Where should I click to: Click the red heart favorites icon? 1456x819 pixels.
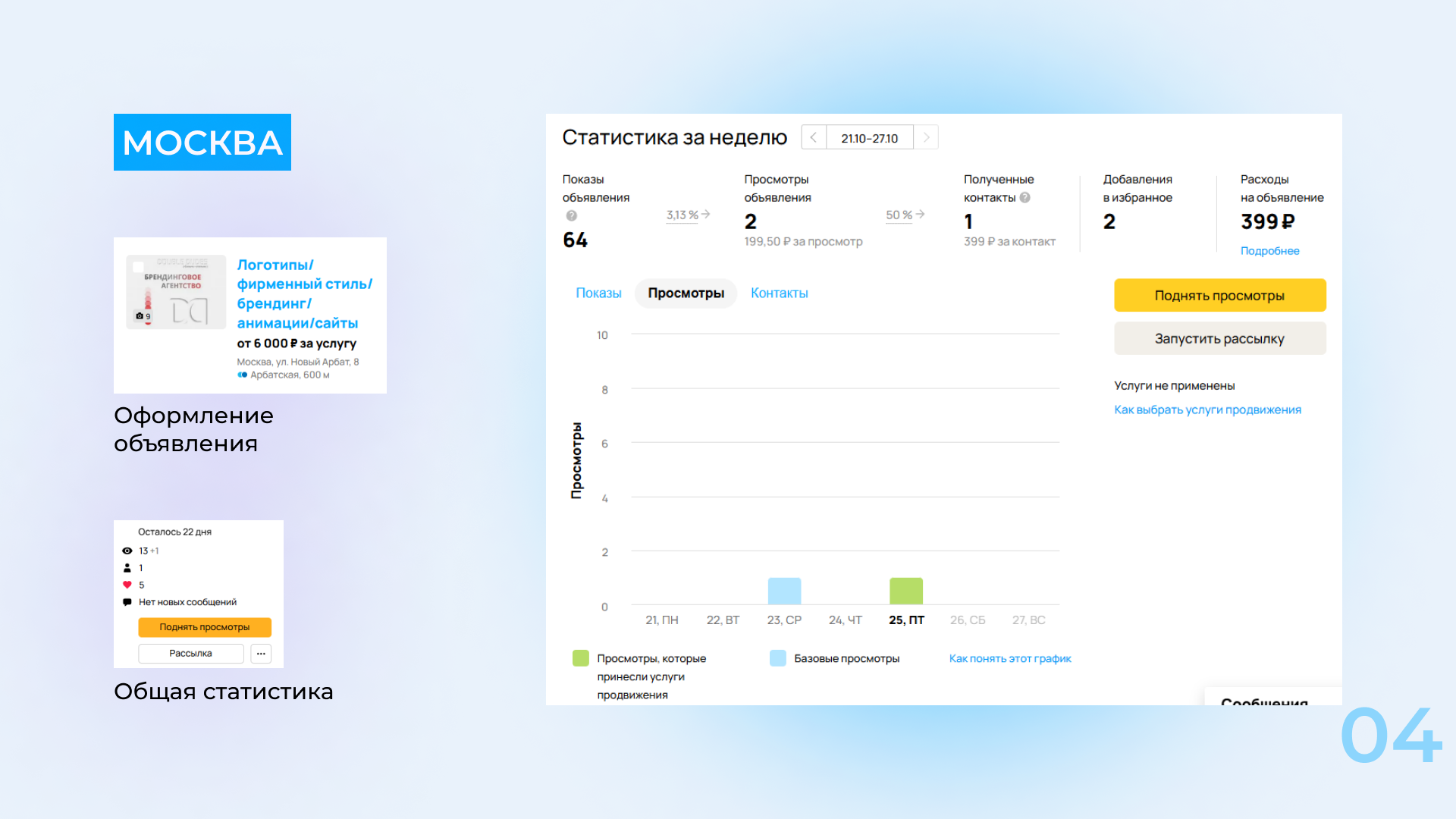click(127, 585)
